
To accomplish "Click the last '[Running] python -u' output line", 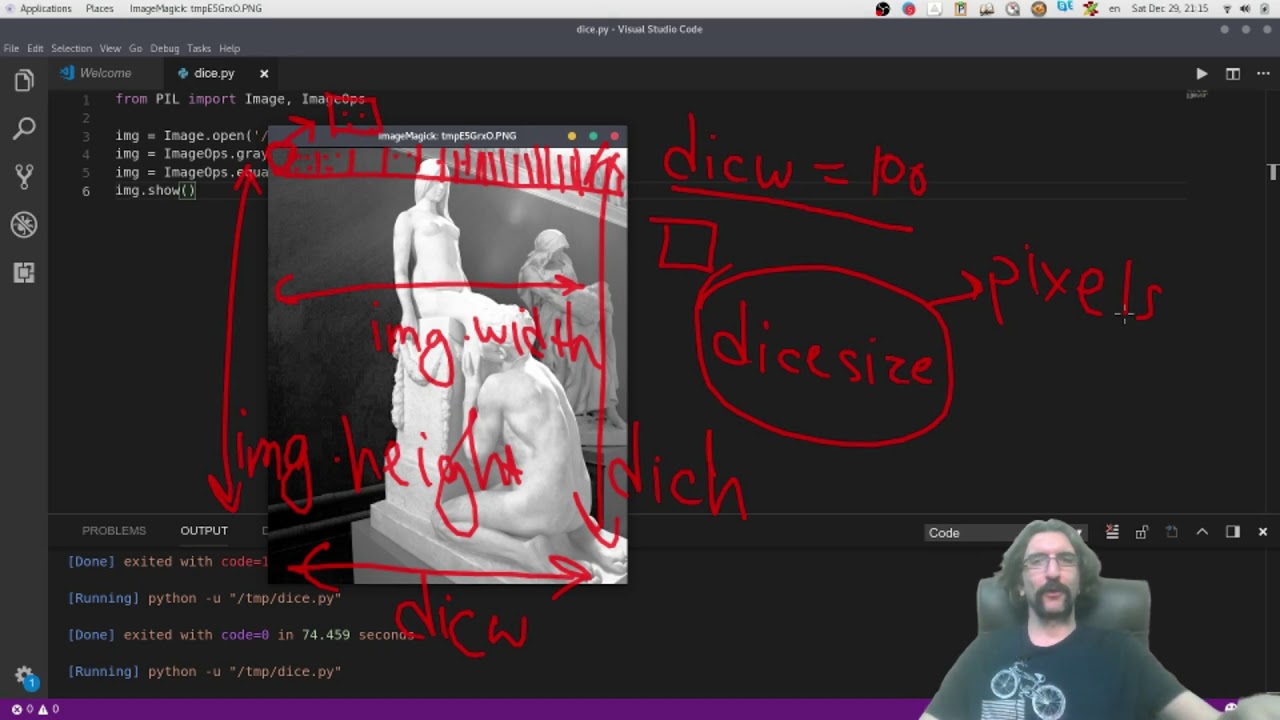I will click(205, 672).
